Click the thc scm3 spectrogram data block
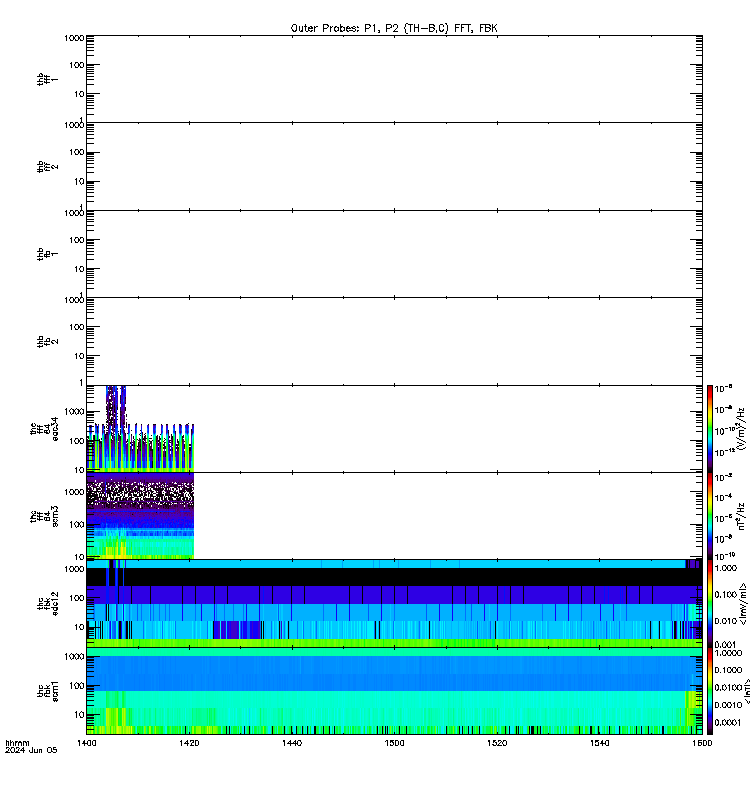The height and width of the screenshot is (800, 750). (140, 516)
